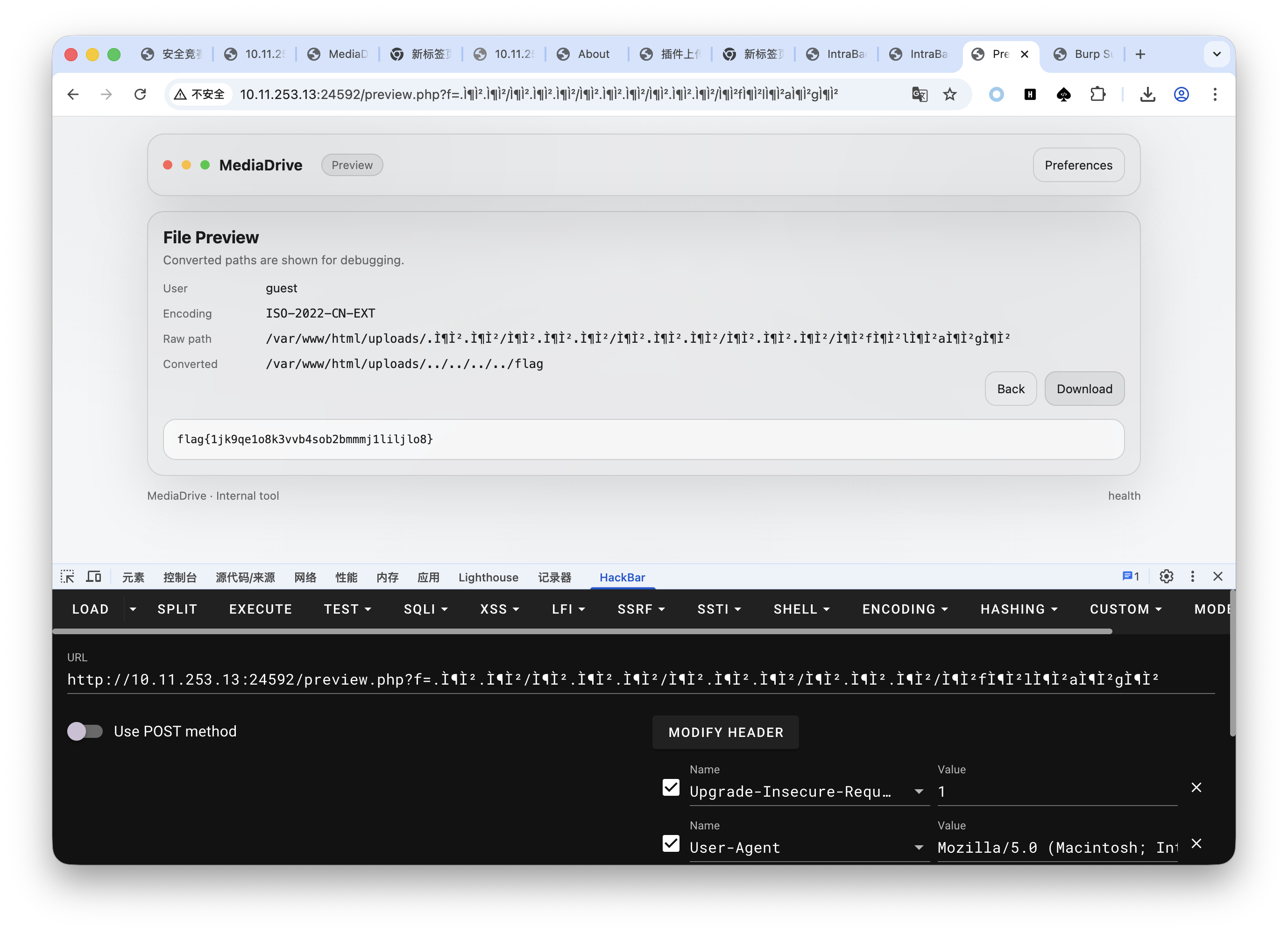
Task: Uncheck the User-Agent header checkbox
Action: pos(671,844)
